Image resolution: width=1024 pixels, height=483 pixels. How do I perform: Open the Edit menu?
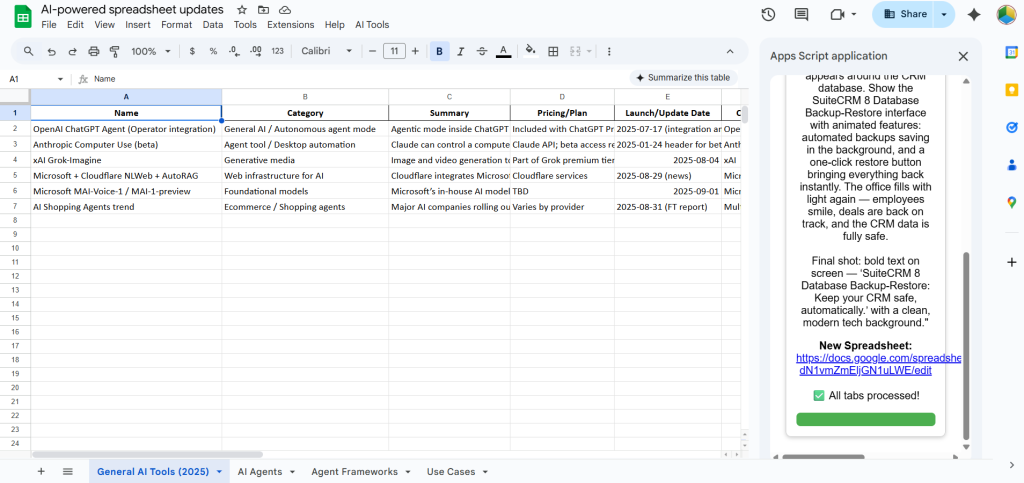(75, 25)
